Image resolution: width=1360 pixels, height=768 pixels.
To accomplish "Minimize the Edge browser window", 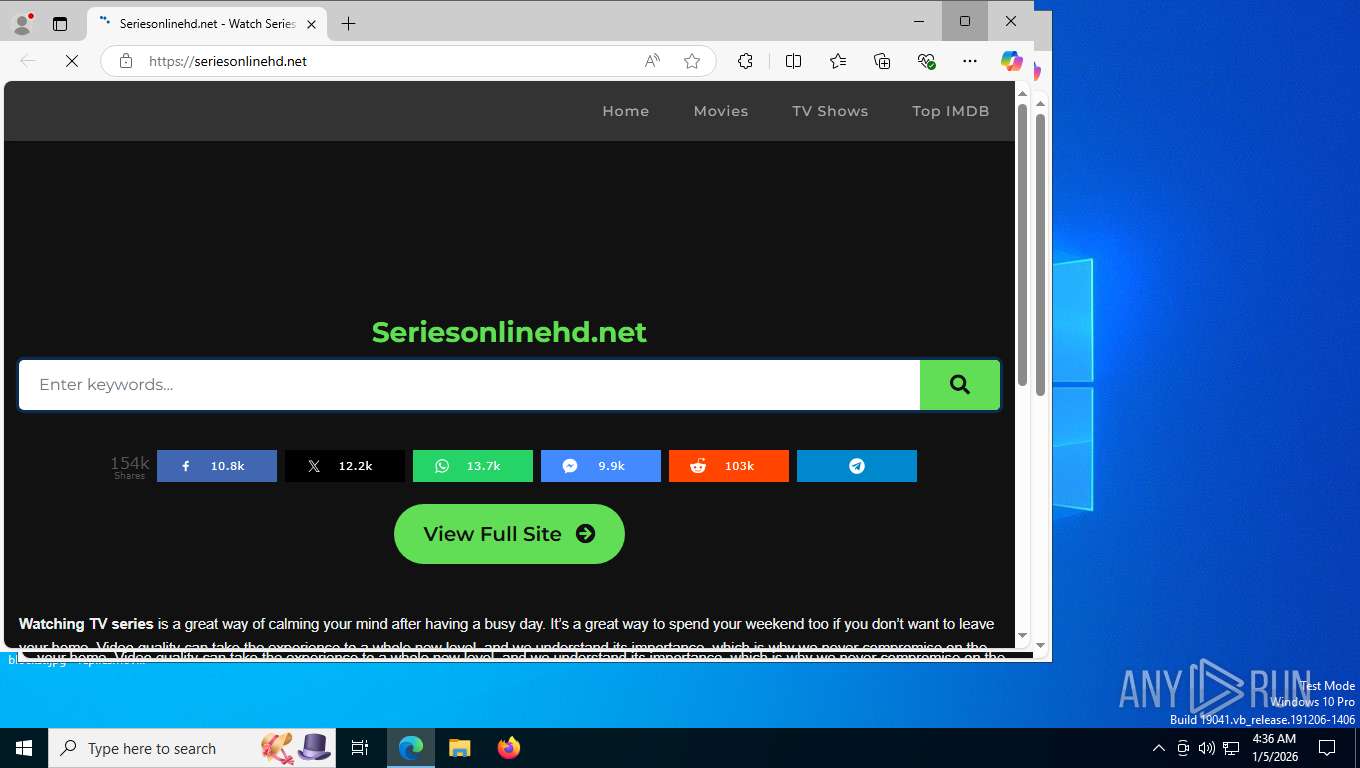I will (919, 21).
